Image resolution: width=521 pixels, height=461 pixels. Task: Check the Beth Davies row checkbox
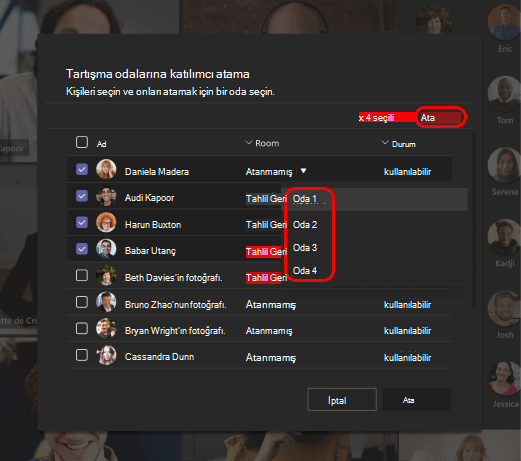coord(82,275)
